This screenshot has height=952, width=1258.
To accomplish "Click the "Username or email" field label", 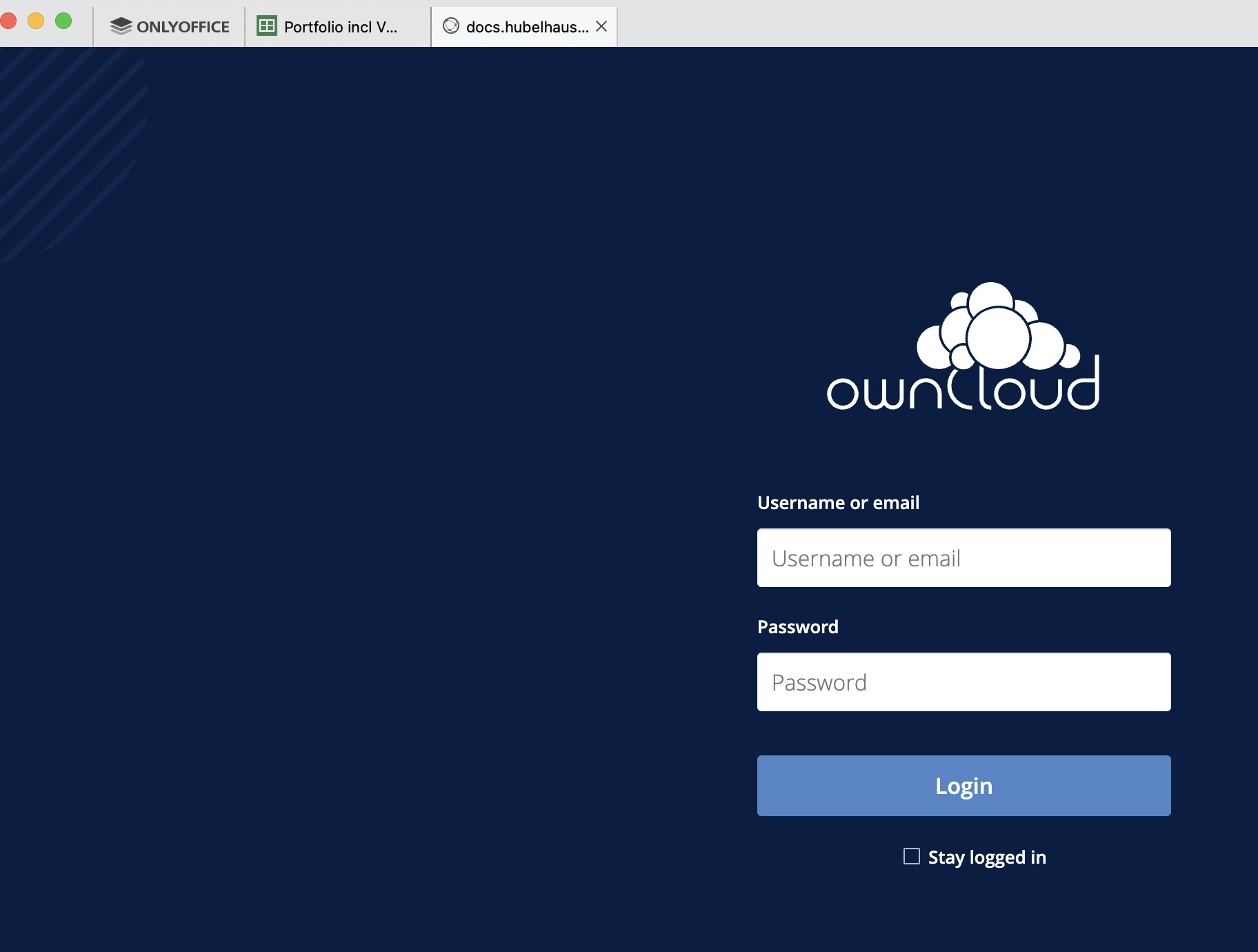I will click(x=838, y=503).
